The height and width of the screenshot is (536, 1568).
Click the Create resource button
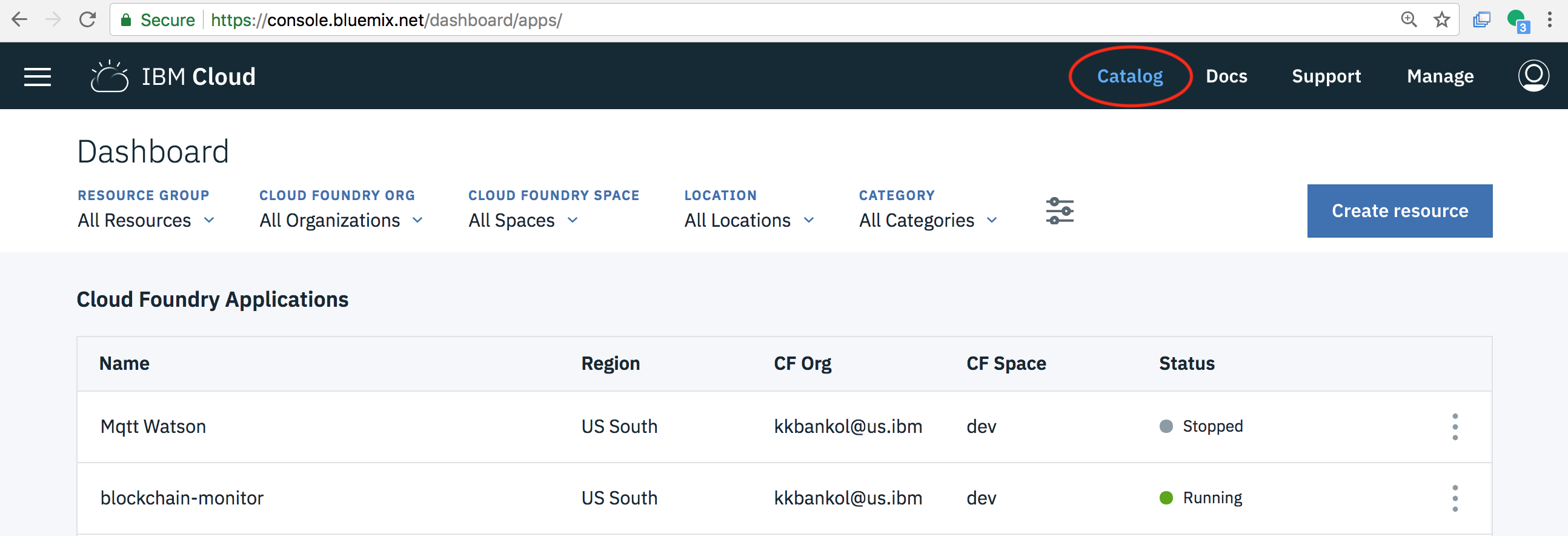point(1400,211)
